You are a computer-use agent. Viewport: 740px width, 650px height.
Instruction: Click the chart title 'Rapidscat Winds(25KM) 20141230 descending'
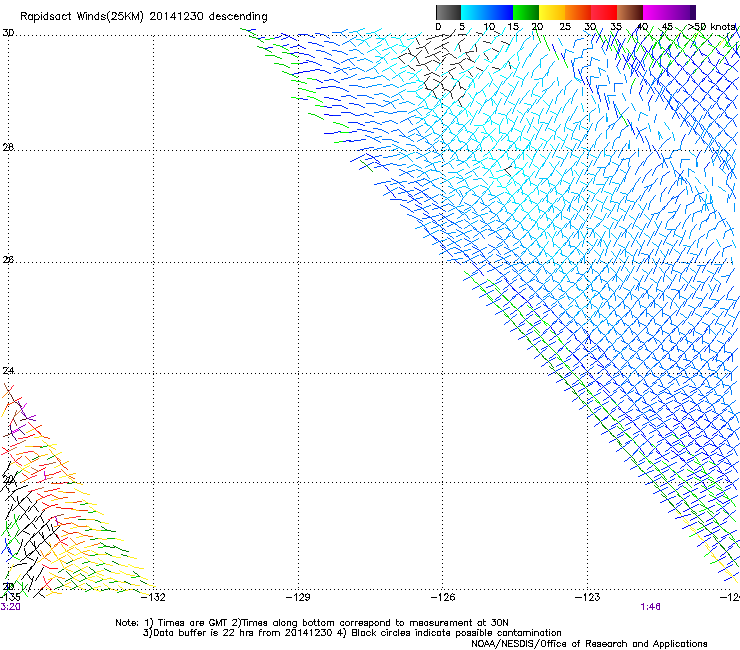tap(143, 17)
